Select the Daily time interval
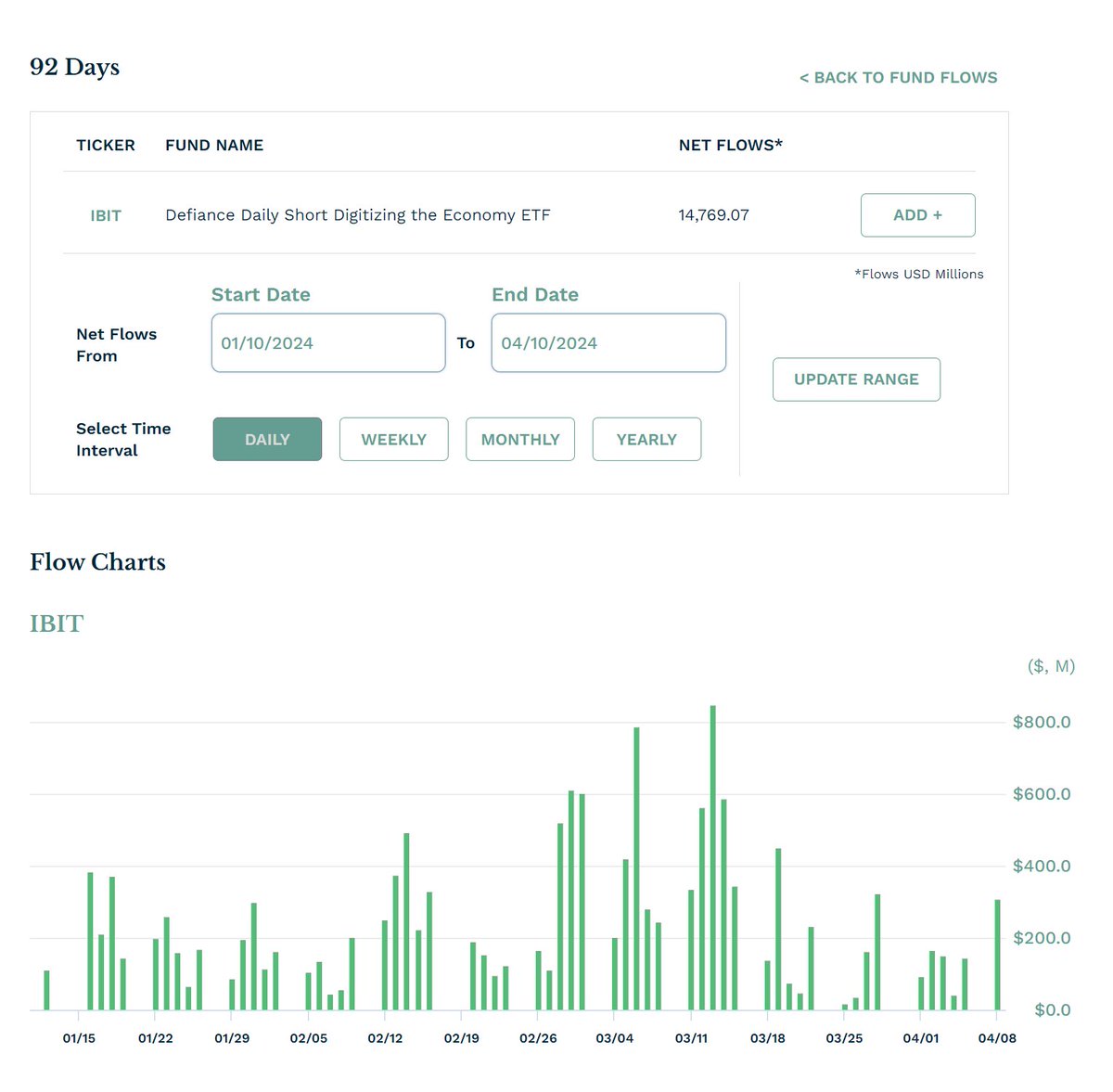The image size is (1113, 1092). click(x=267, y=440)
